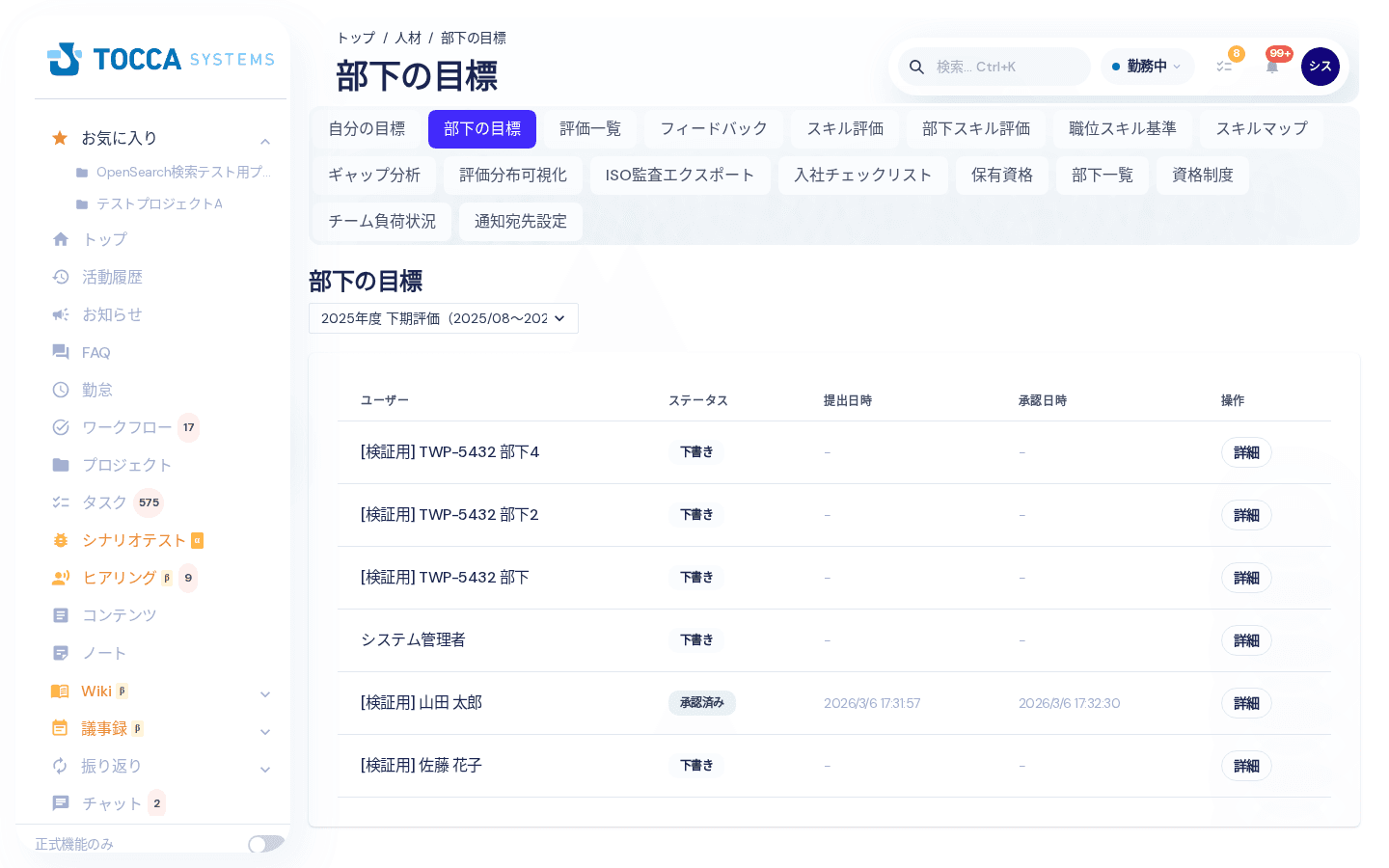Open コンテンツ document icon
This screenshot has height=868, width=1389.
[61, 615]
